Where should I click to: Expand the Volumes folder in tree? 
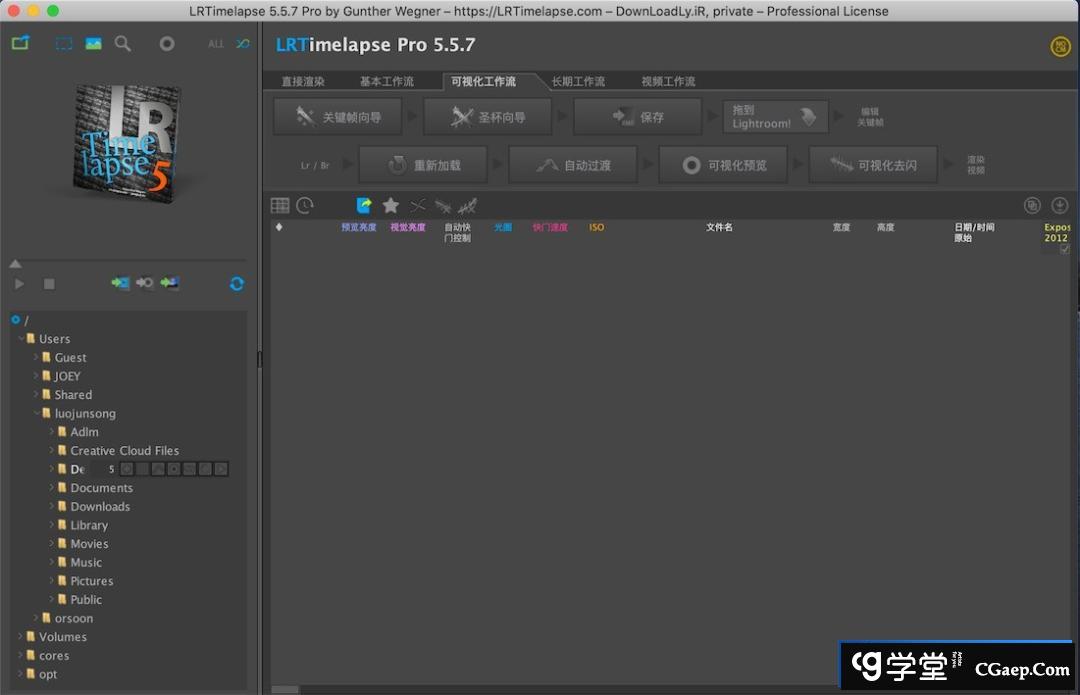20,637
